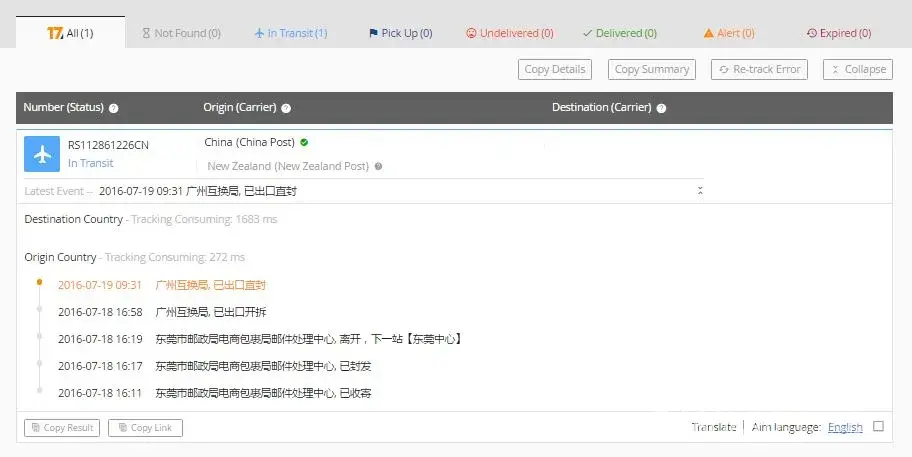Click the help icon next to Origin (Carrier)
Screen dimensions: 912x457
point(286,108)
